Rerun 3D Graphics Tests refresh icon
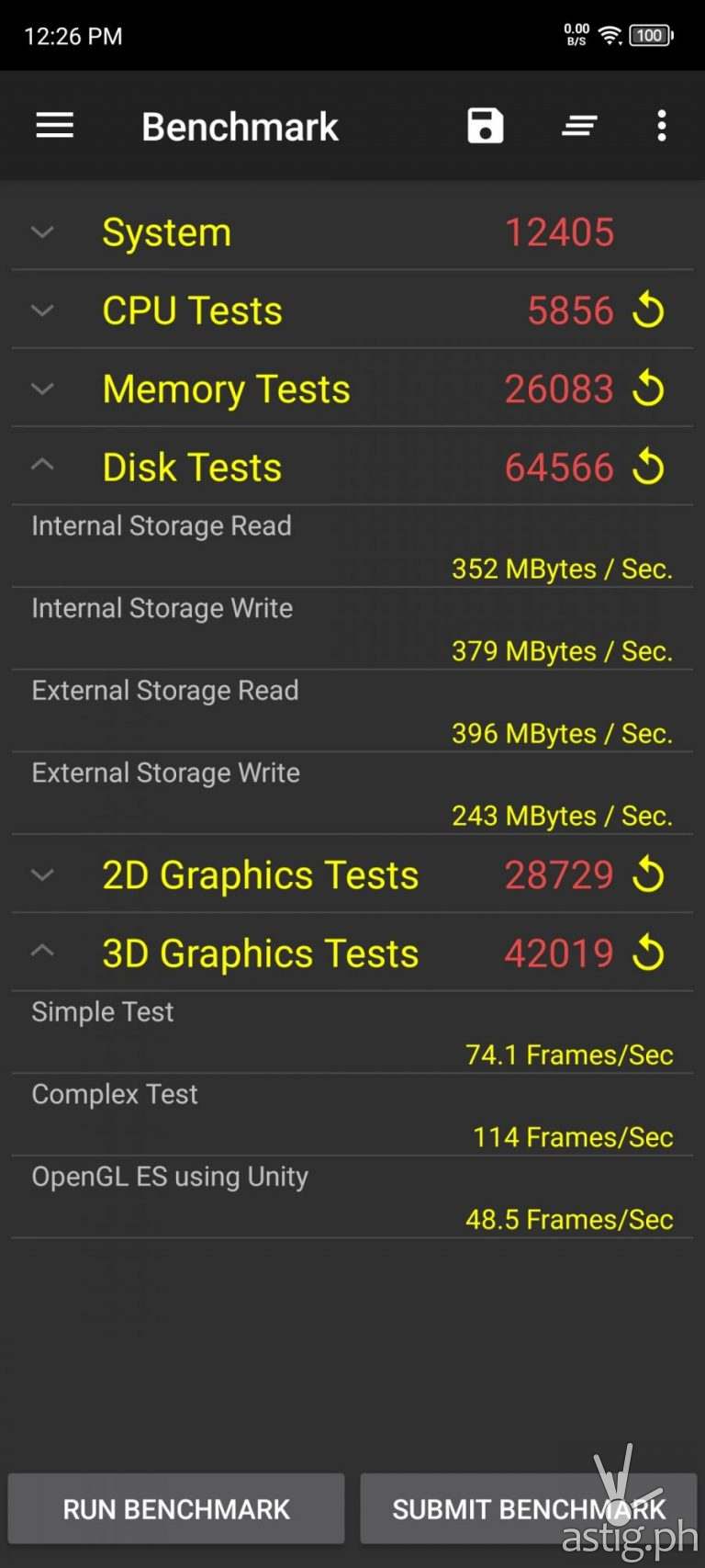Screen dimensions: 705x1568 point(648,953)
